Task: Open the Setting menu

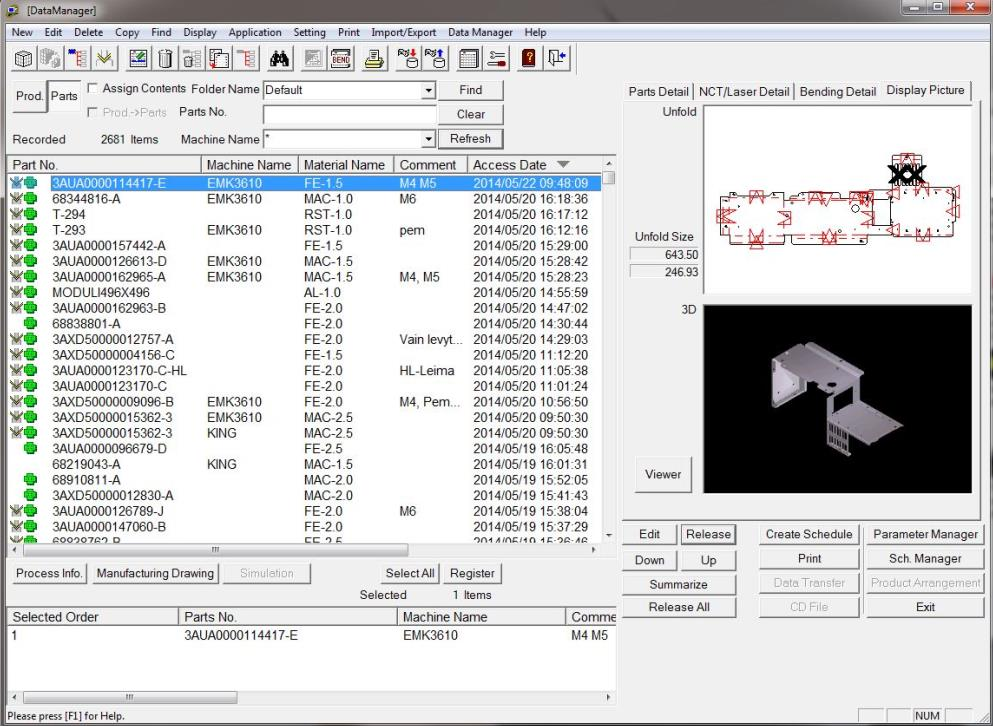Action: [309, 32]
